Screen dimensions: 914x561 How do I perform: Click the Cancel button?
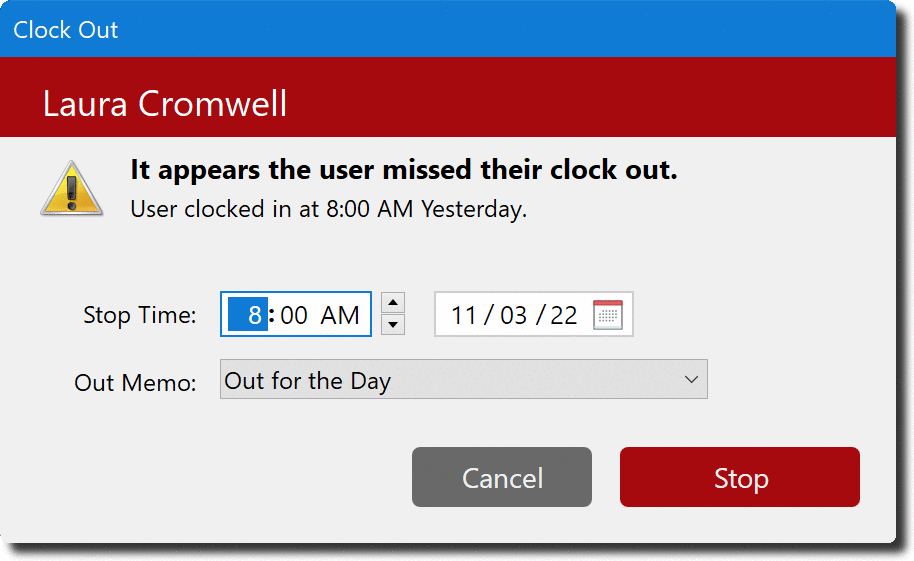502,477
